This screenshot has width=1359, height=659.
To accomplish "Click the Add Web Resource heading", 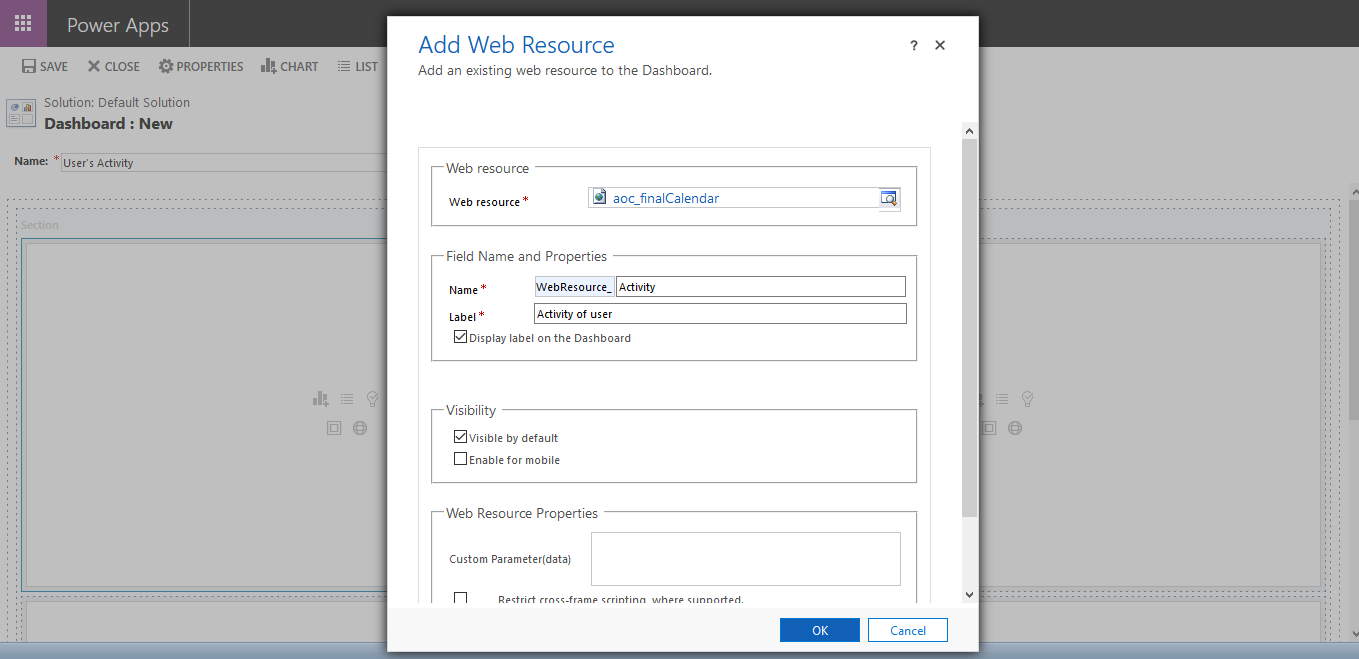I will [516, 45].
